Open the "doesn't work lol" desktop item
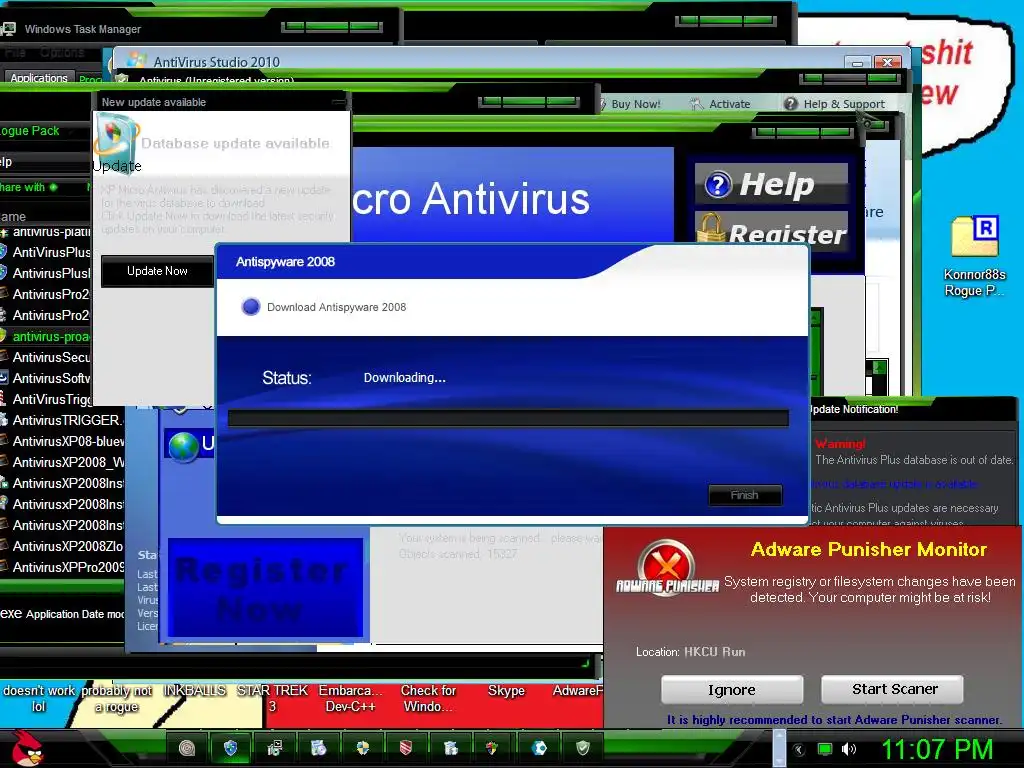 (39, 699)
